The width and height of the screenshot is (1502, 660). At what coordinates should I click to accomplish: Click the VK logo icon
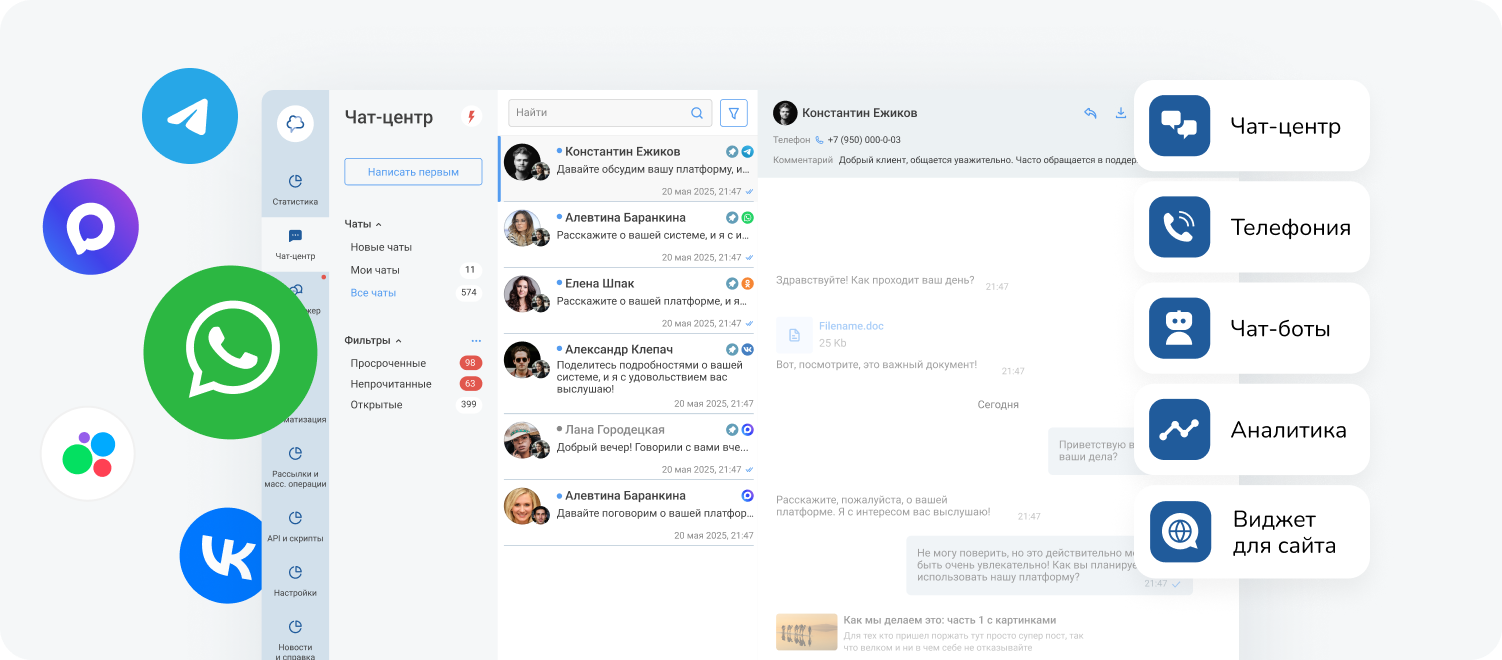pos(227,555)
